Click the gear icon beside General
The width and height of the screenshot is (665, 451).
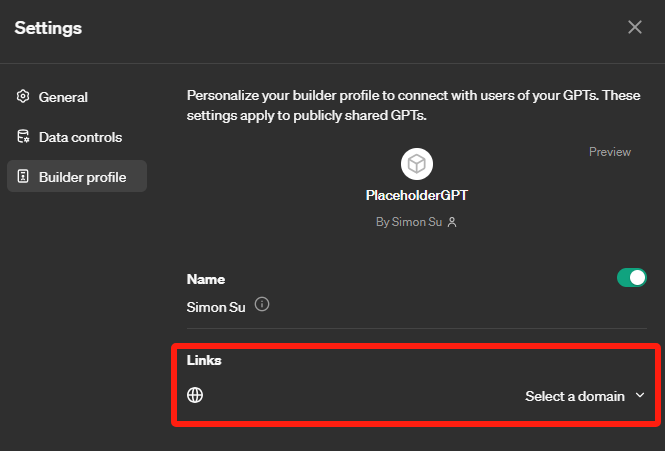pos(22,97)
